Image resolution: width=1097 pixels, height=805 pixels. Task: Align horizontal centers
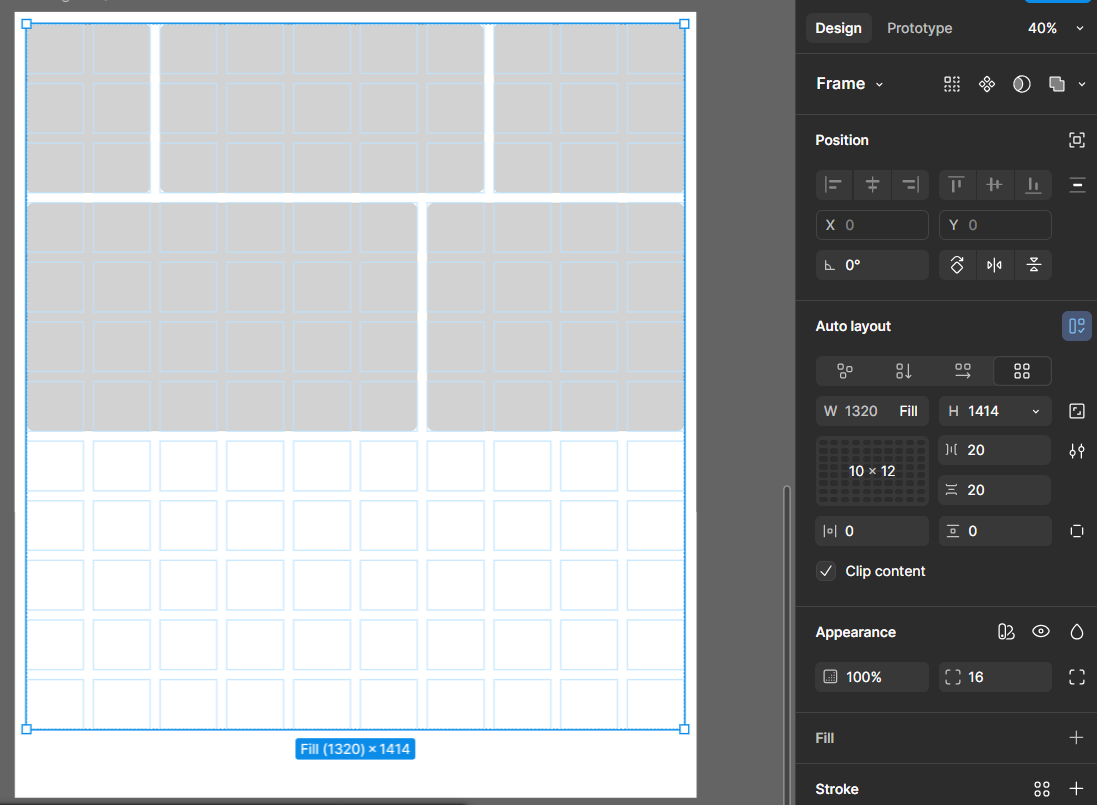(x=872, y=185)
